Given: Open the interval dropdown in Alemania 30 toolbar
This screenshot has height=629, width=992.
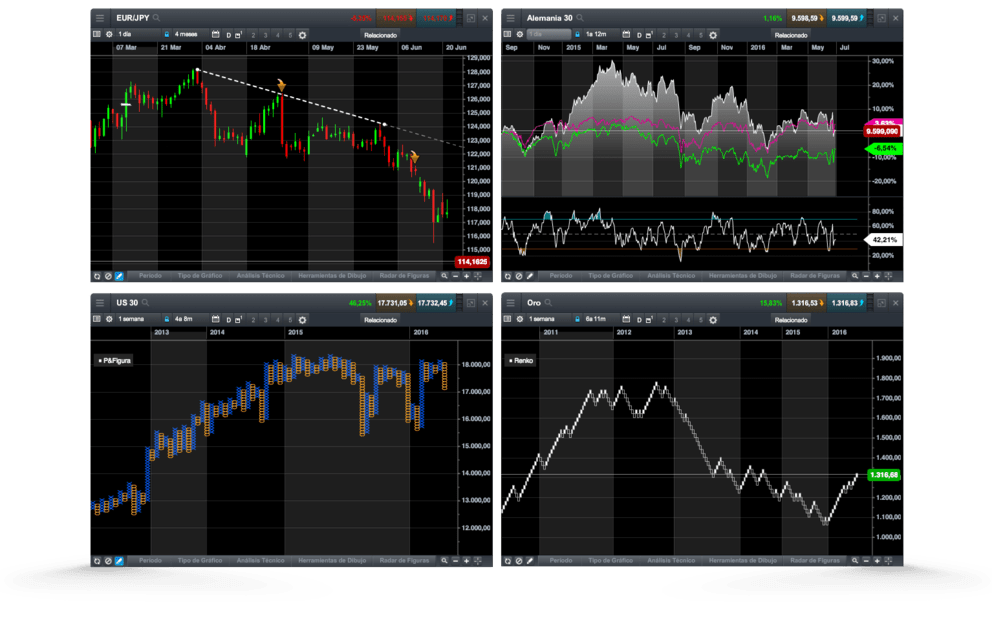Looking at the screenshot, I should 549,35.
